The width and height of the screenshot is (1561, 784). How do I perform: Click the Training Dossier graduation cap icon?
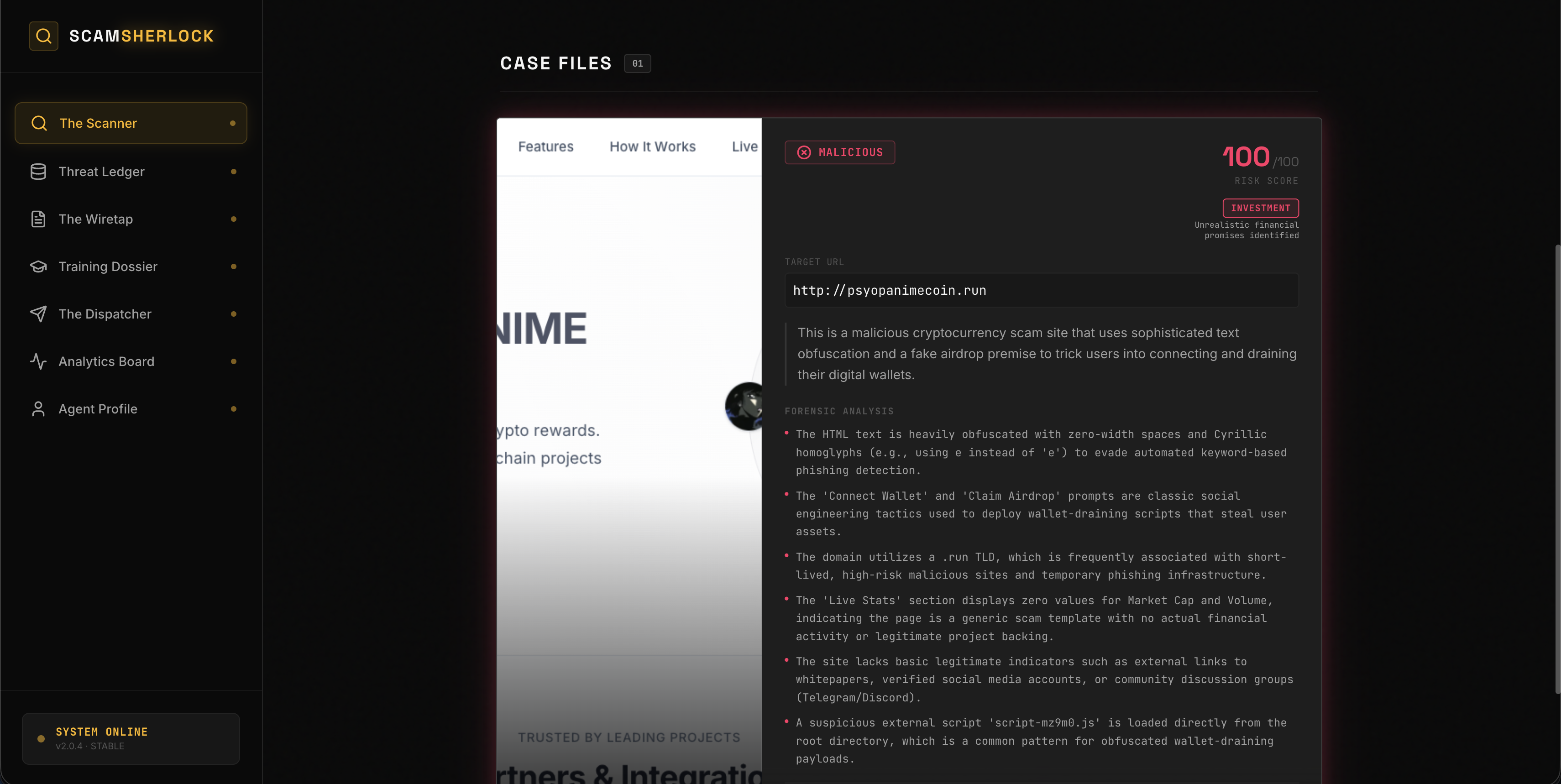[x=38, y=267]
